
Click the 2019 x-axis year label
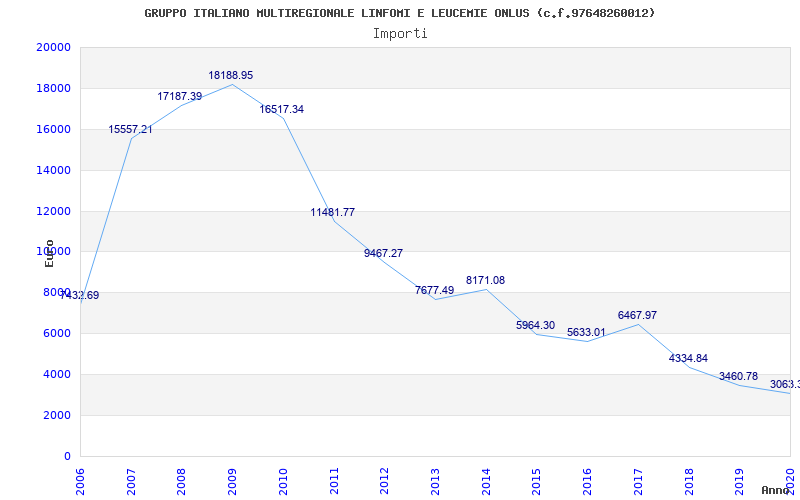[x=739, y=481]
